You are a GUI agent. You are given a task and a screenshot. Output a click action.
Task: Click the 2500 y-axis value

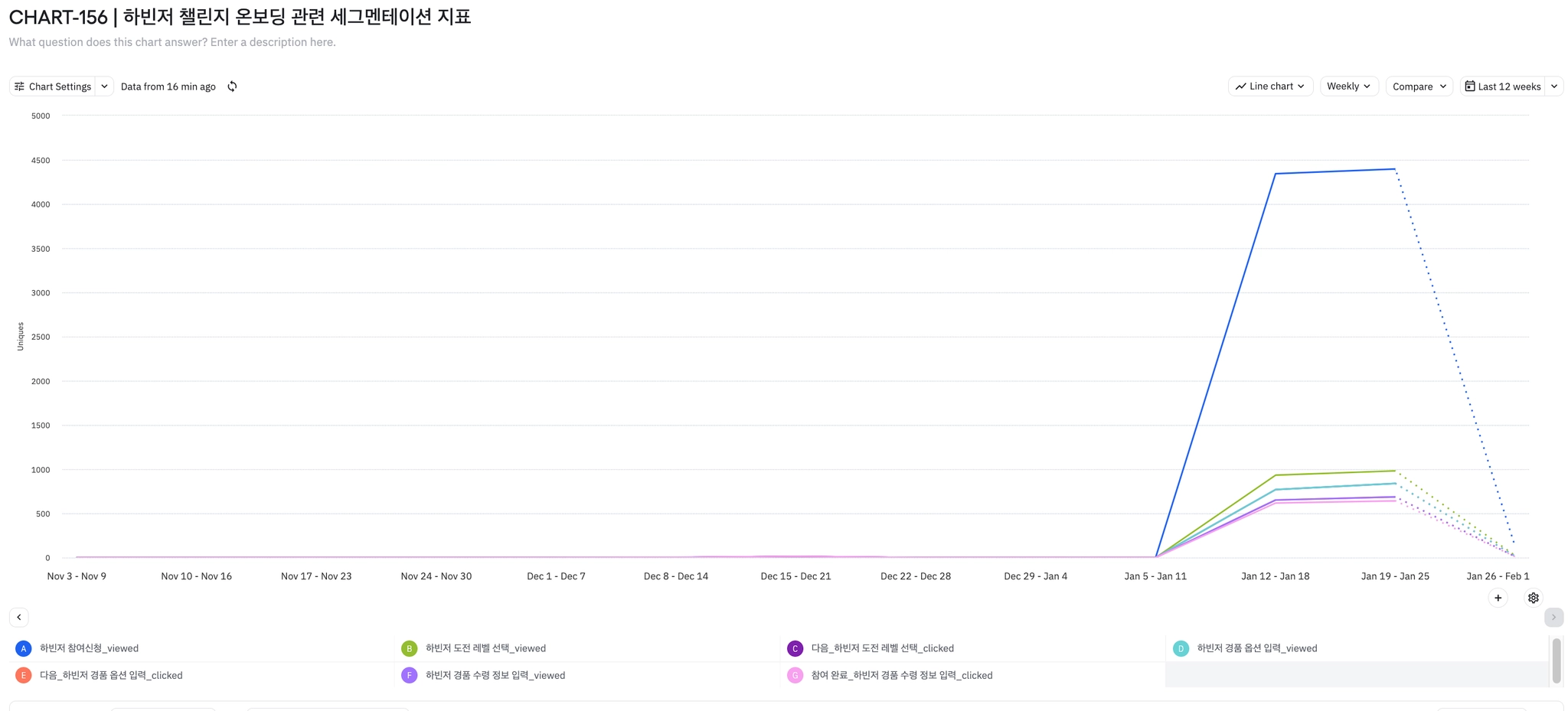point(41,337)
